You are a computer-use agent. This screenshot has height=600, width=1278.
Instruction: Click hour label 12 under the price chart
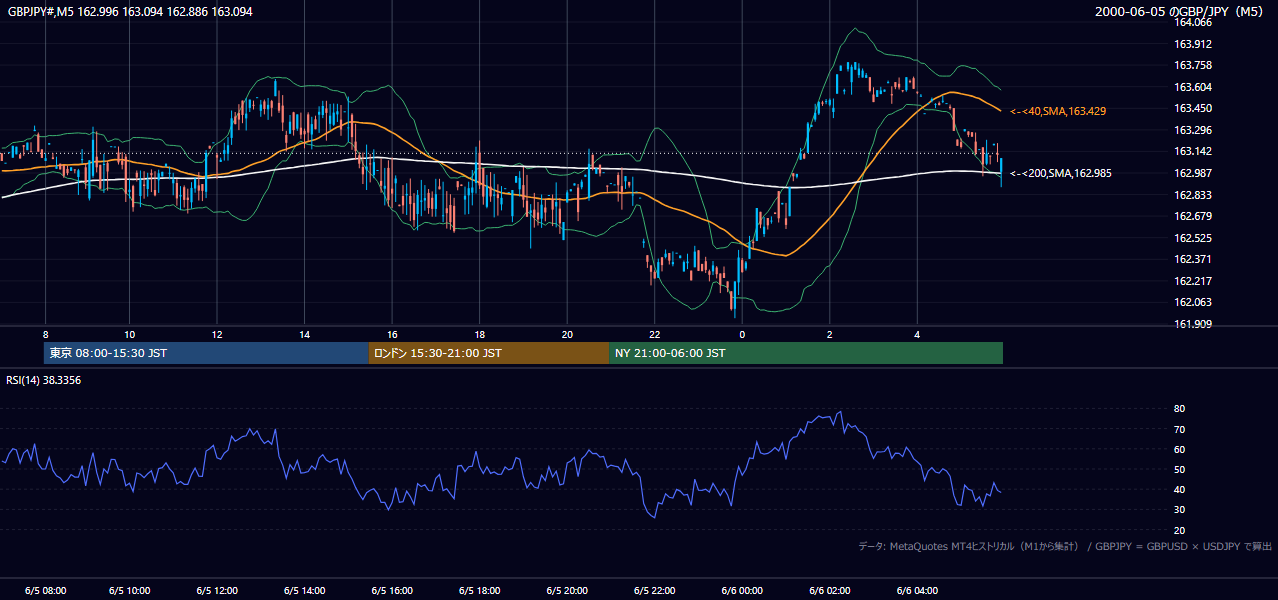tap(217, 334)
